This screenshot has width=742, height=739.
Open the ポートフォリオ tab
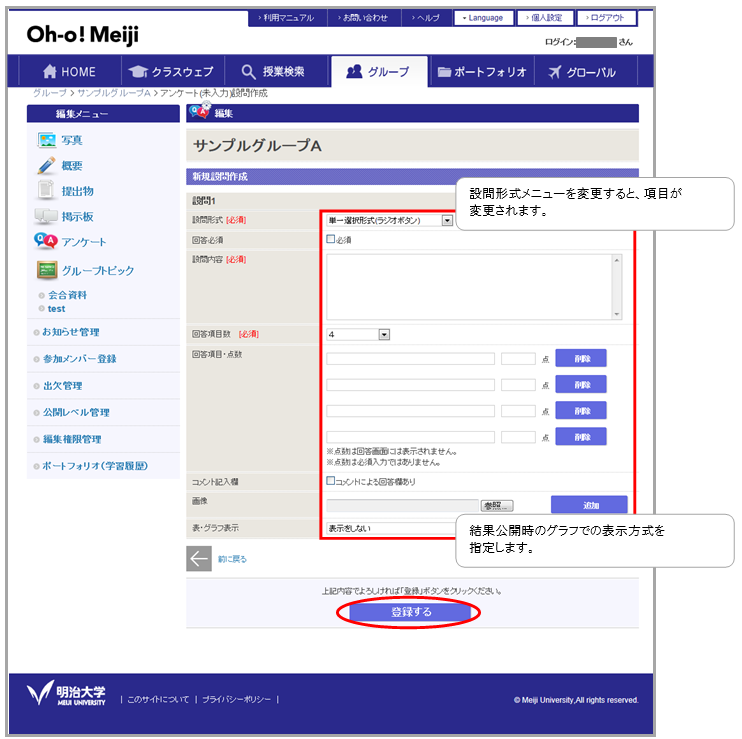[x=481, y=71]
